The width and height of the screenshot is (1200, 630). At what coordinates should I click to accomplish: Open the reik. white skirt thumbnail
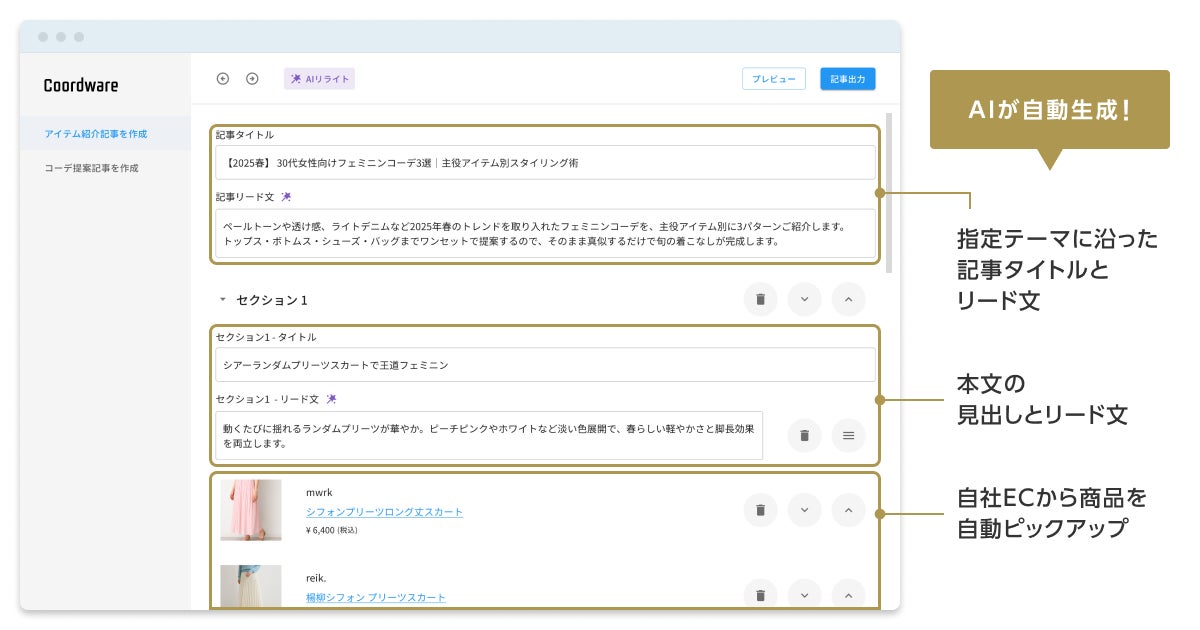point(251,587)
